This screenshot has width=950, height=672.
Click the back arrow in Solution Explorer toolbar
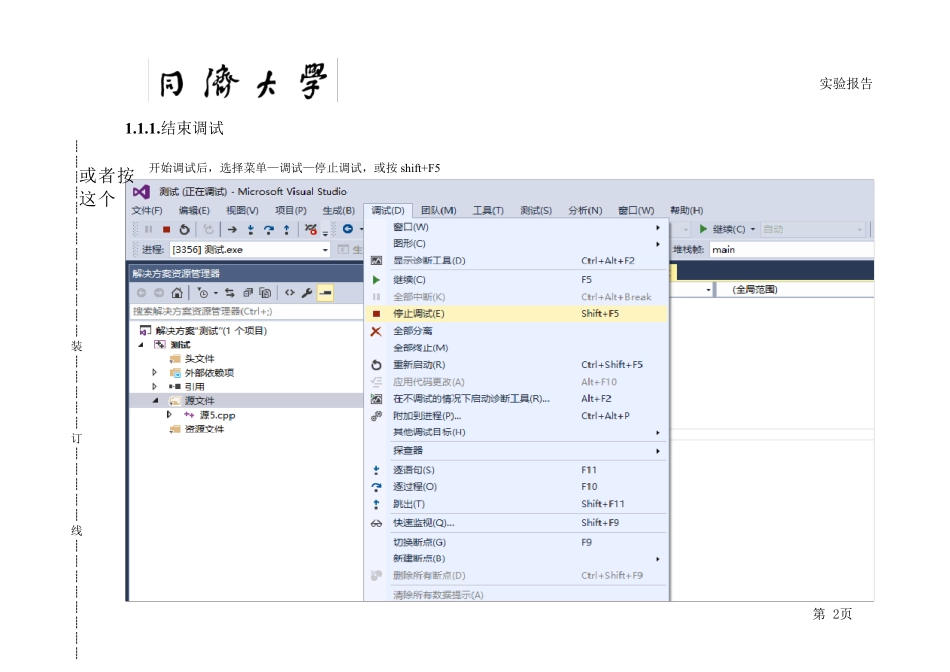[141, 293]
